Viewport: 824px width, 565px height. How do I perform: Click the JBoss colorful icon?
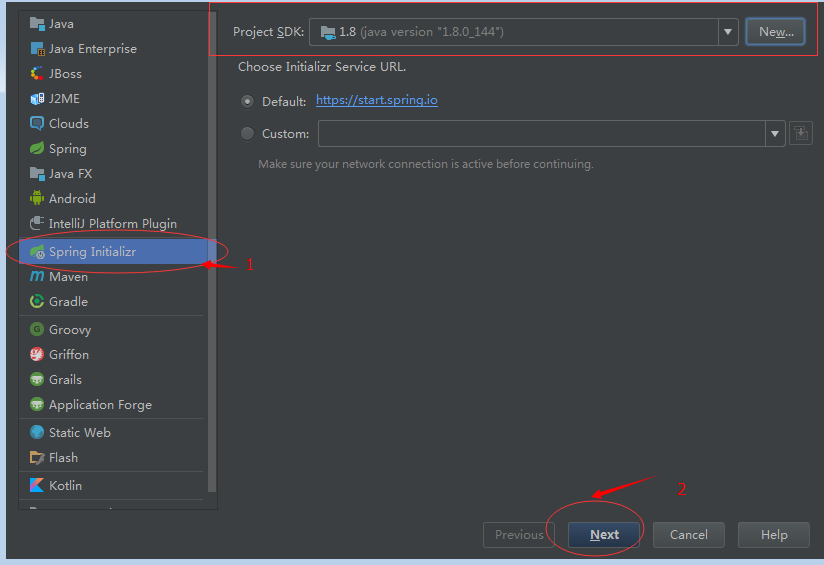[37, 74]
